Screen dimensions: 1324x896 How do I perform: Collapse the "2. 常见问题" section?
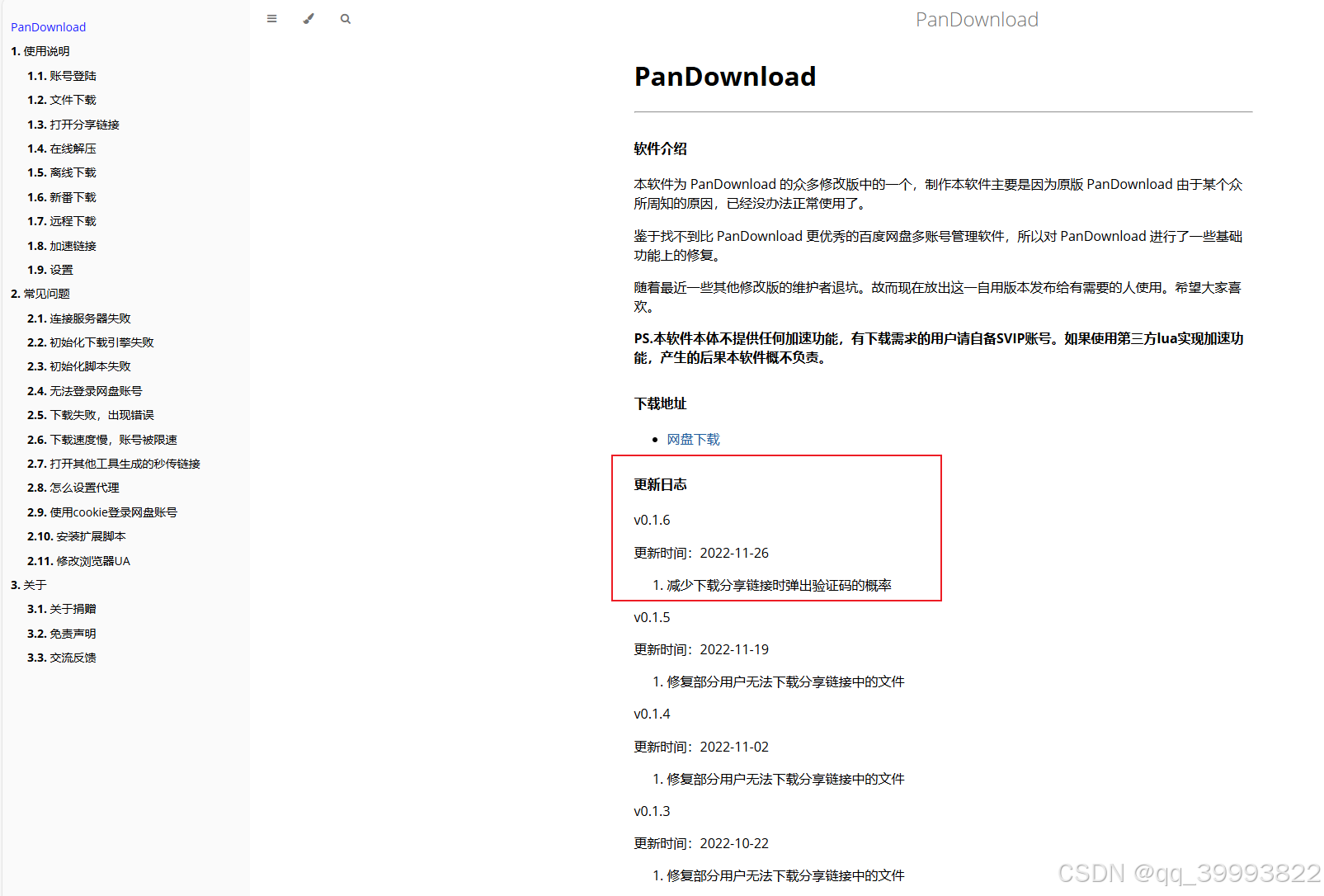click(40, 293)
